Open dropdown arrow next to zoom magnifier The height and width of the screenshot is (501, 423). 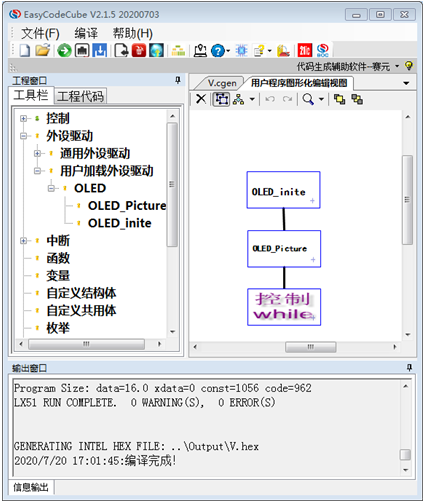[x=321, y=99]
